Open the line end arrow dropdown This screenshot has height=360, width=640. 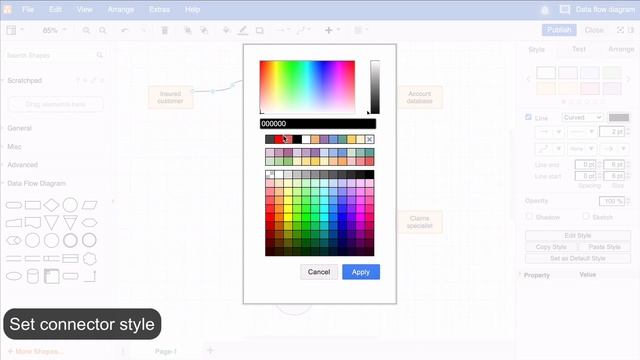pyautogui.click(x=616, y=149)
